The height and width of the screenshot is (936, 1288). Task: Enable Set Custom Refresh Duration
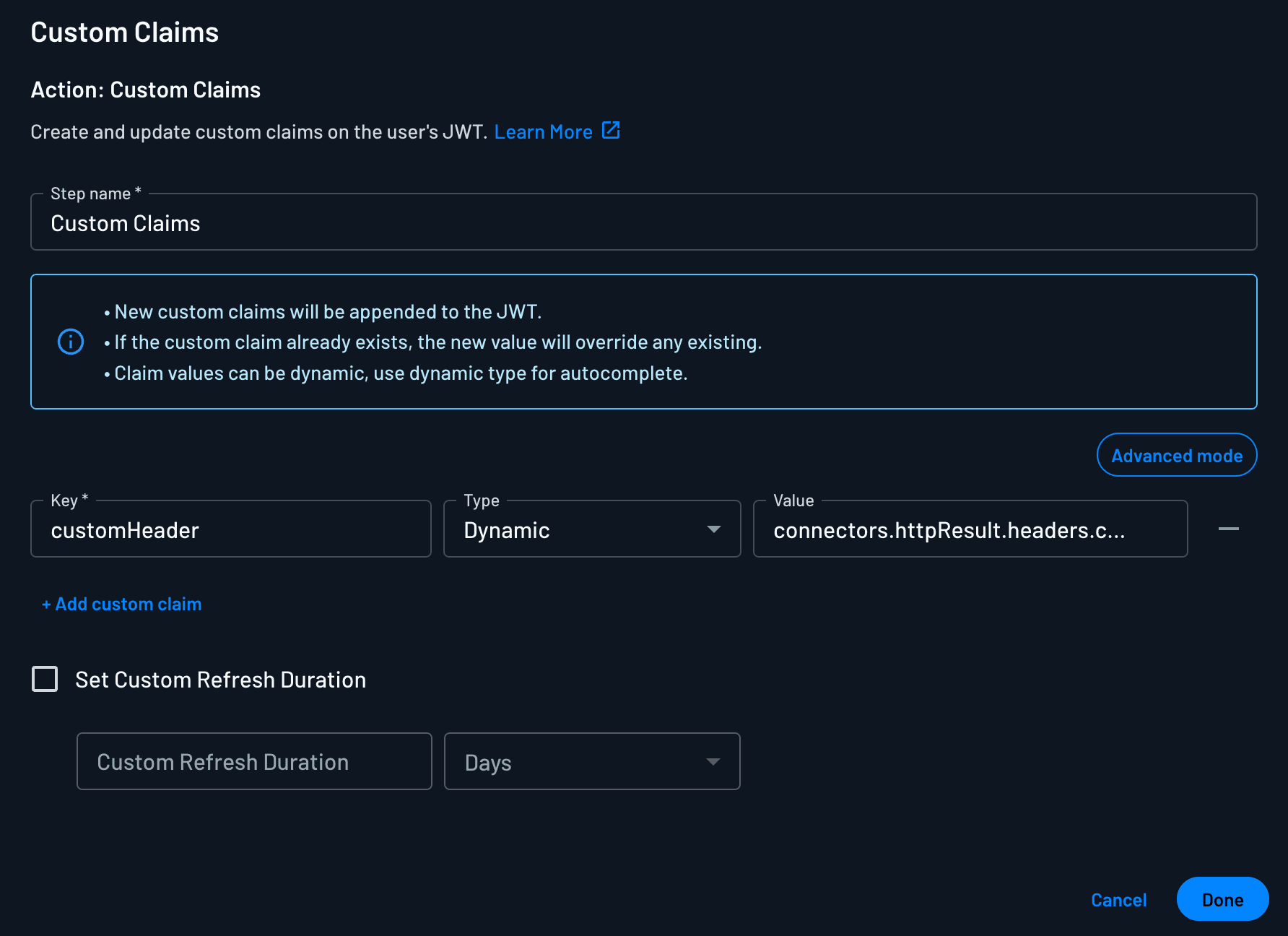pyautogui.click(x=44, y=679)
